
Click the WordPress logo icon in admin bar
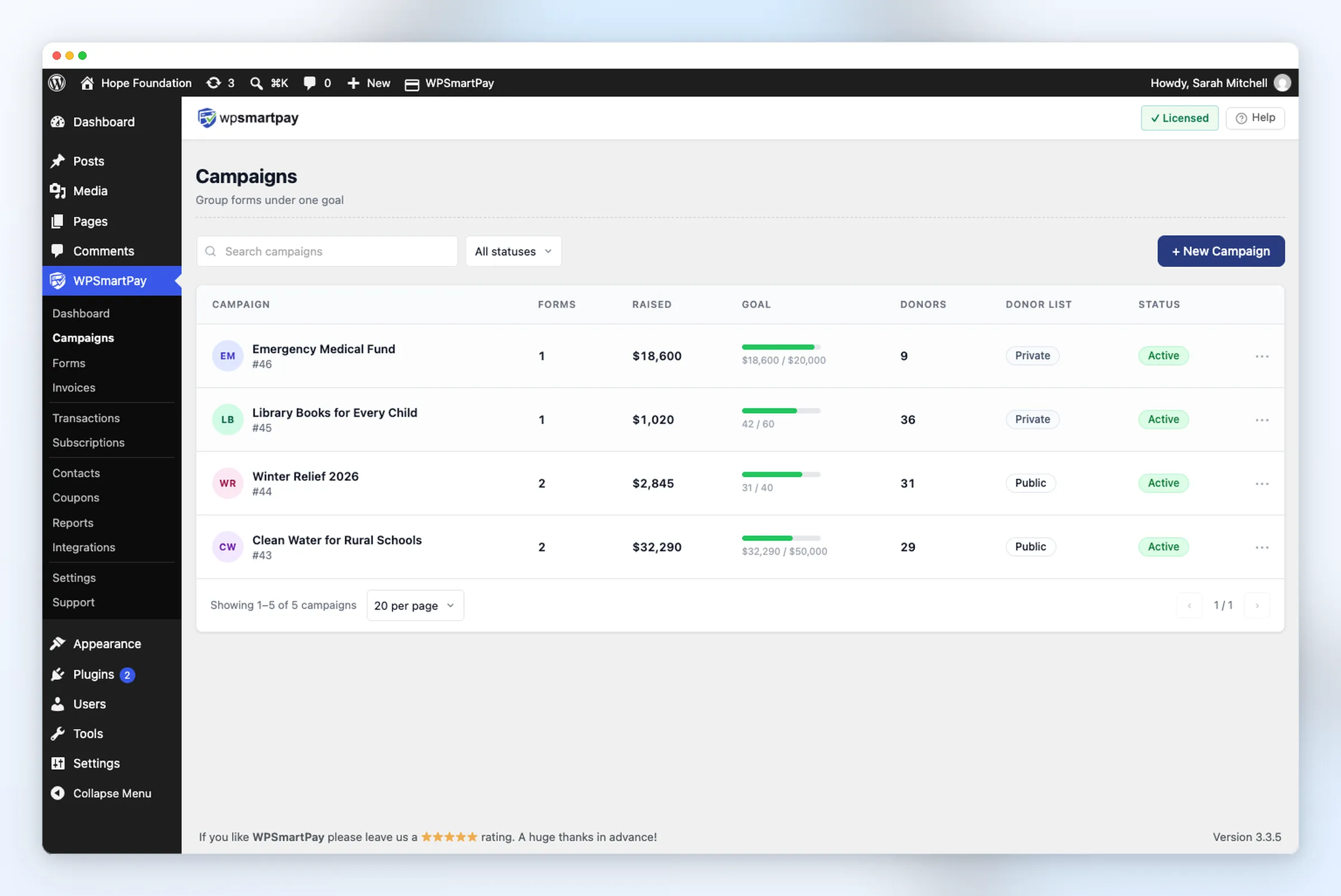point(56,83)
